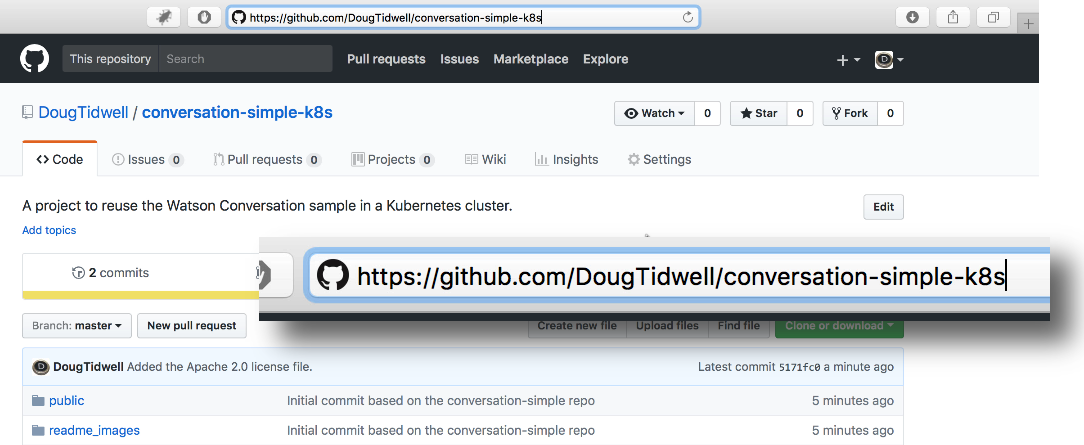Click the forks count 0
Viewport: 1084px width, 445px height.
(x=890, y=113)
